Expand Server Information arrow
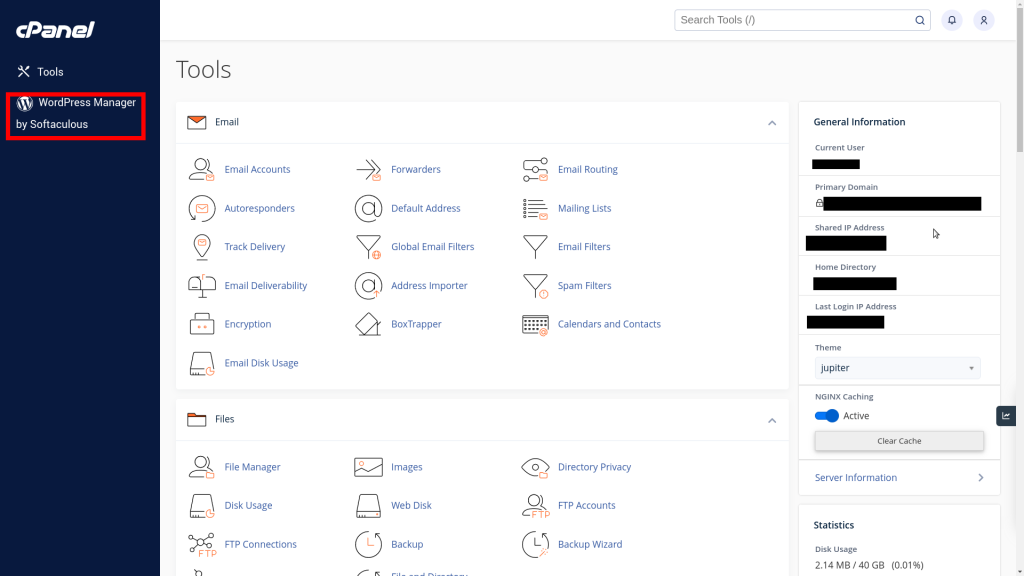Viewport: 1024px width, 576px height. pos(981,478)
